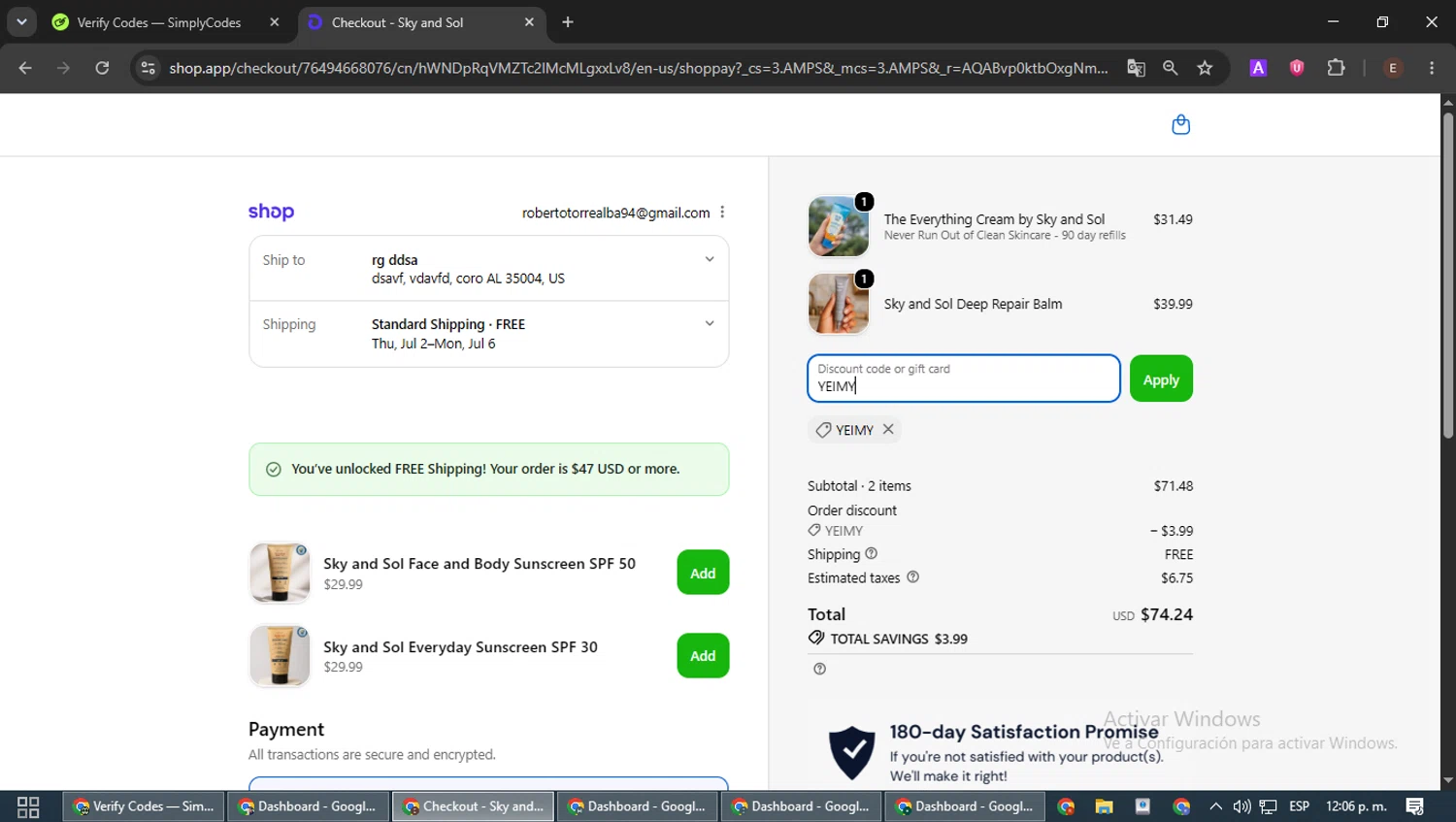The image size is (1456, 822).
Task: Open the Checkout - Sky and... taskbar window
Action: [x=473, y=806]
